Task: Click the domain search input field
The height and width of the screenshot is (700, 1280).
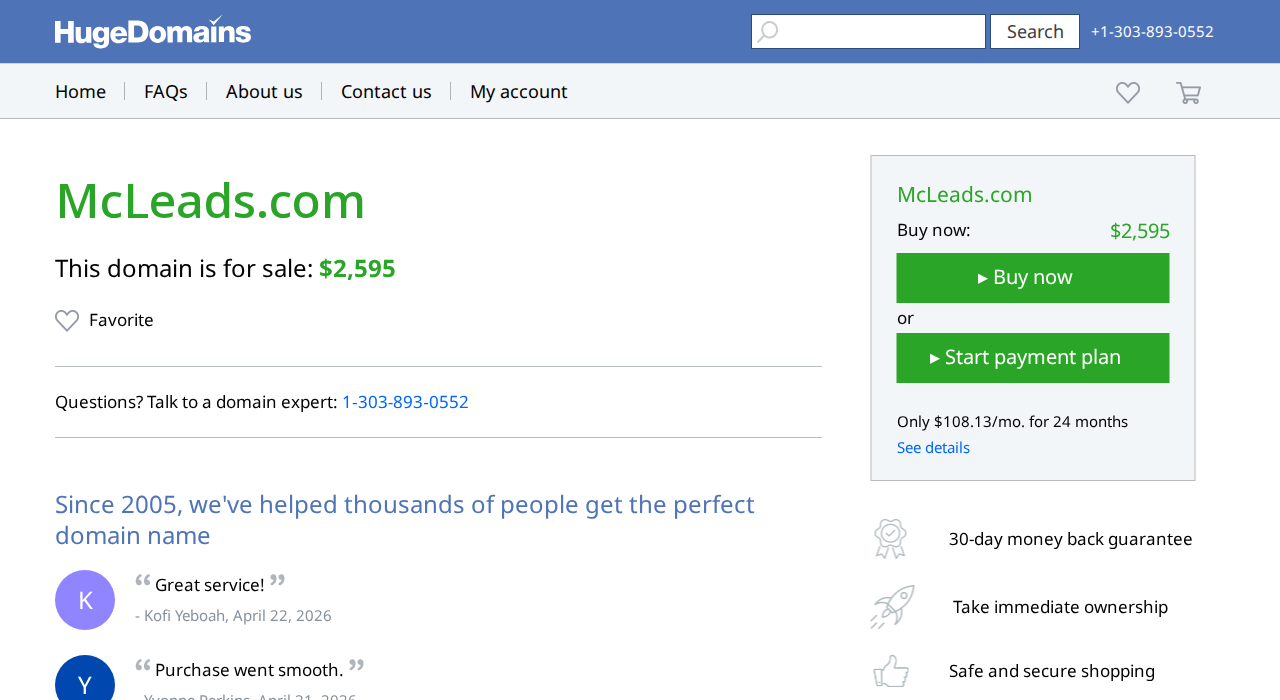Action: pyautogui.click(x=868, y=32)
